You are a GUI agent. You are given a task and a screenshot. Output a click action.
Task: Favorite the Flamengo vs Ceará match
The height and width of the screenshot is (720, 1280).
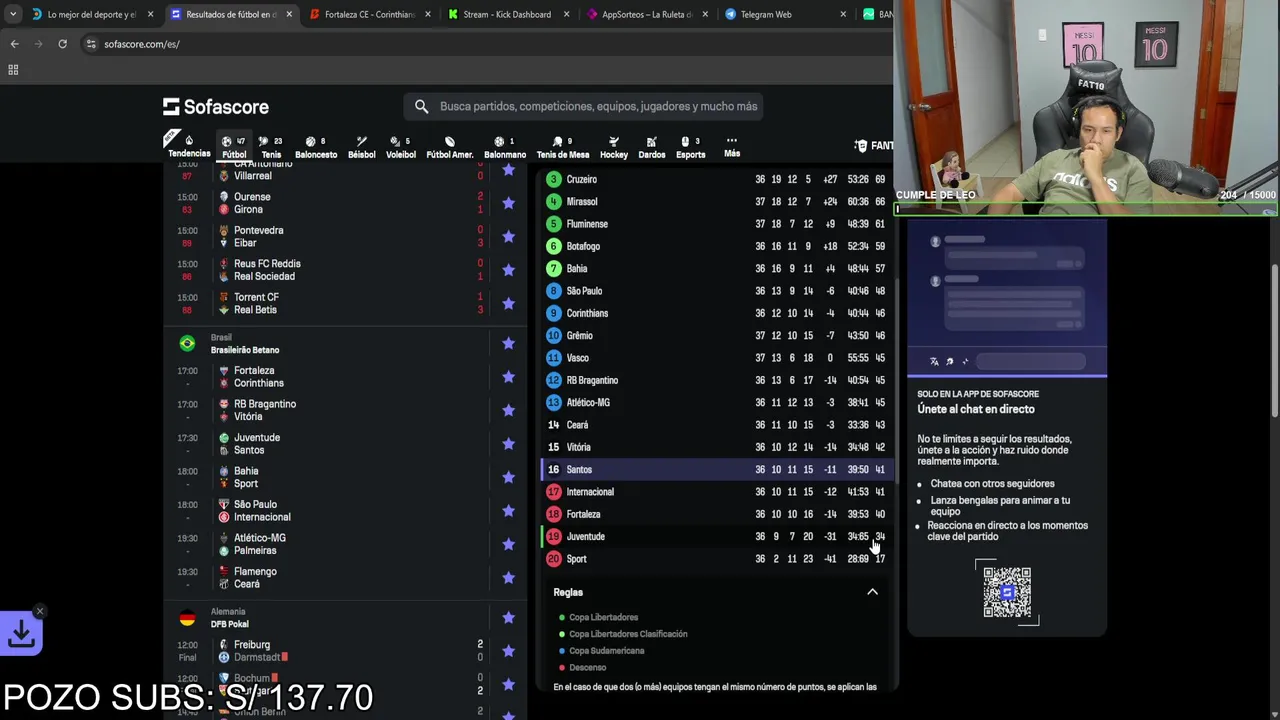coord(508,578)
